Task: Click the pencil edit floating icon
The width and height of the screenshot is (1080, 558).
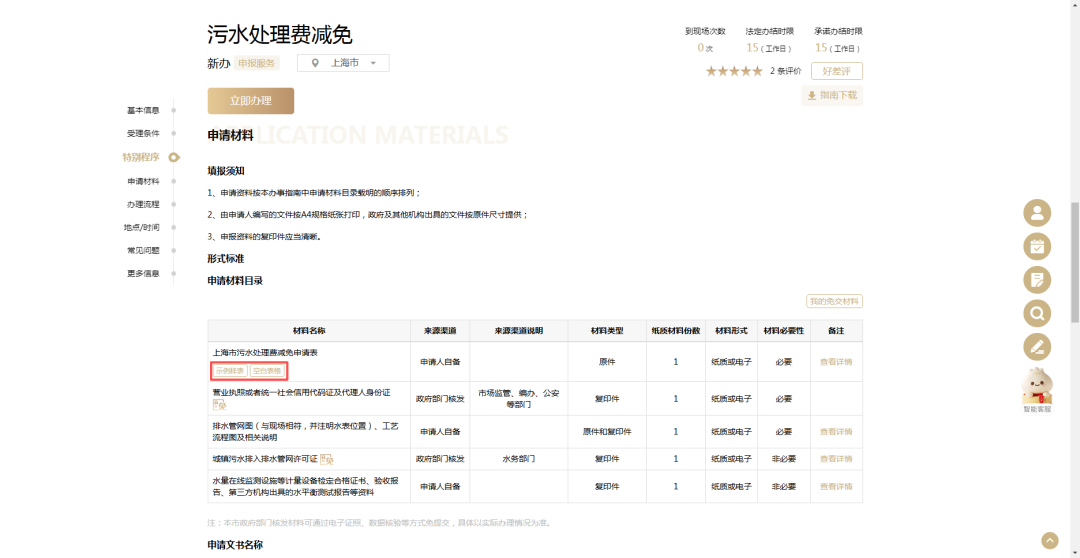Action: 1037,347
